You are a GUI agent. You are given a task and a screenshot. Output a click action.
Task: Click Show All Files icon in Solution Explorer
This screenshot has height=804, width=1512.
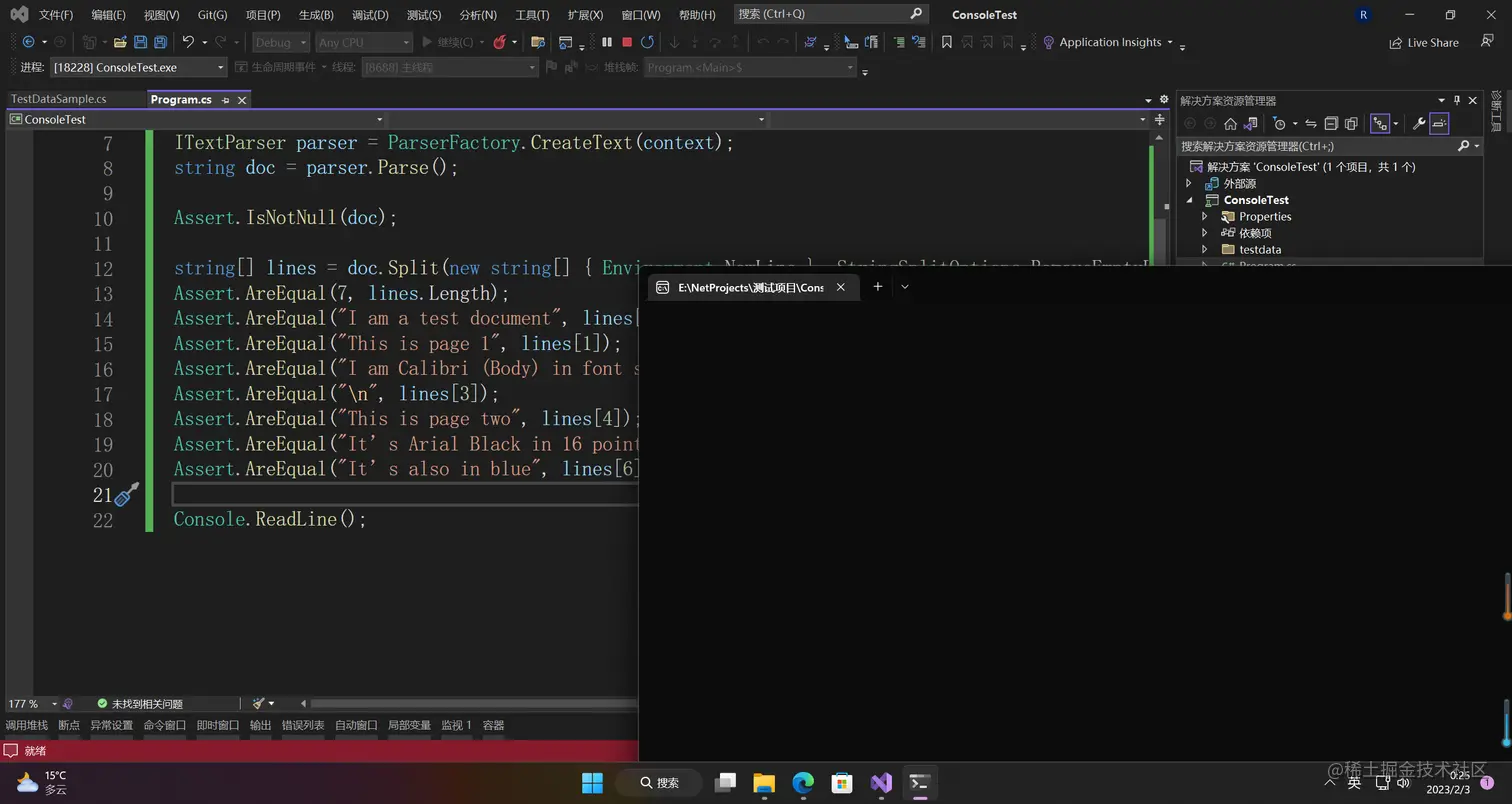click(1351, 124)
